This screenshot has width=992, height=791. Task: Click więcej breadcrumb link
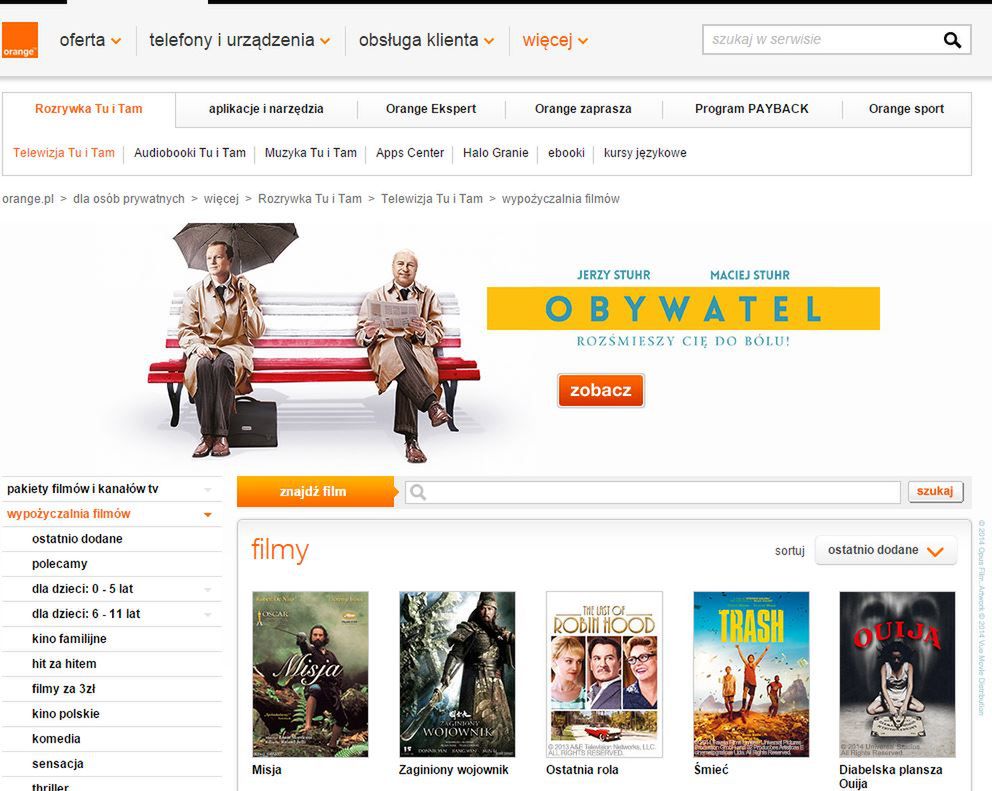221,199
